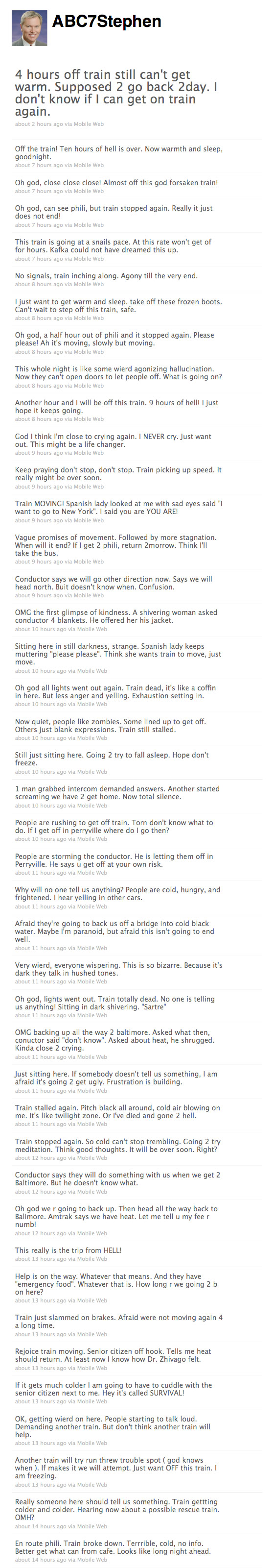
Task: Open timestamp under 'Off the train! Ten hours' tweet
Action: click(39, 165)
